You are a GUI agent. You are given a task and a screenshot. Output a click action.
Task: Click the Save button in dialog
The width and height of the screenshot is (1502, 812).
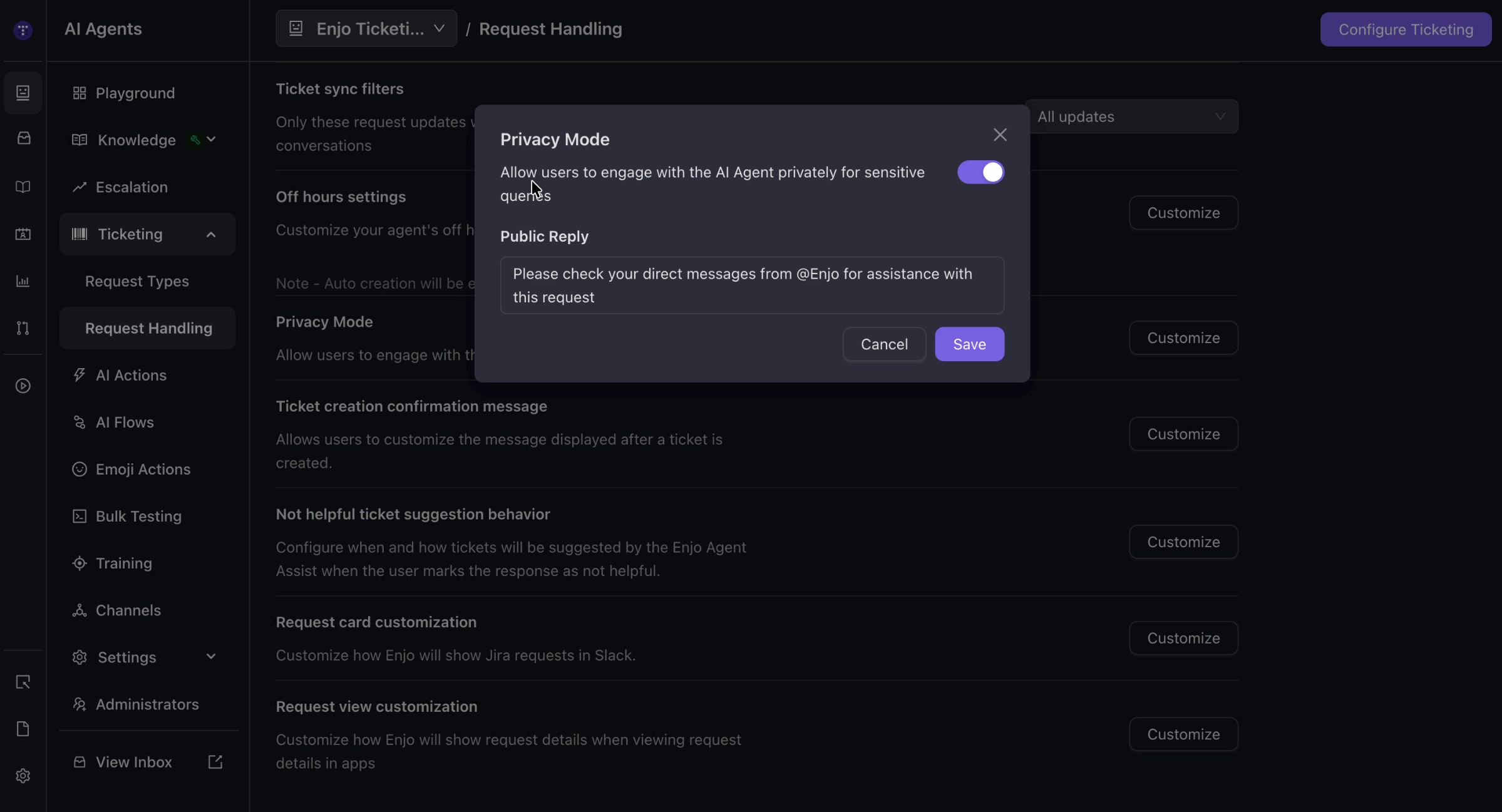pyautogui.click(x=969, y=344)
